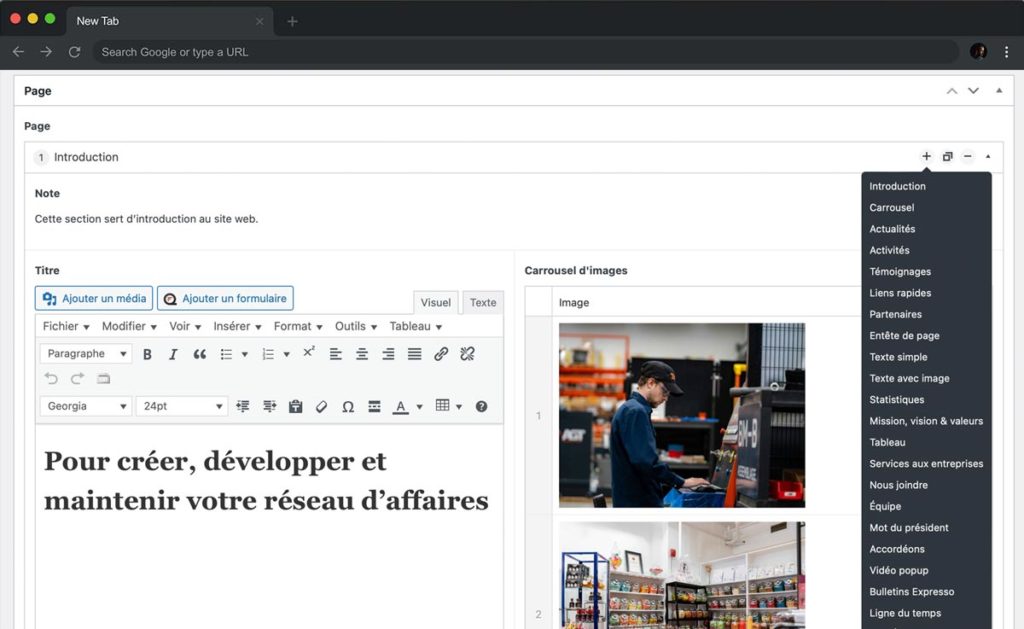1024x629 pixels.
Task: Collapse the Introduction section triangle
Action: pyautogui.click(x=988, y=157)
